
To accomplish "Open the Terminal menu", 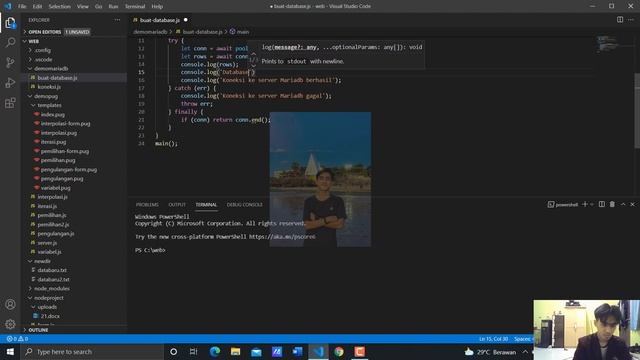I will pos(135,7).
